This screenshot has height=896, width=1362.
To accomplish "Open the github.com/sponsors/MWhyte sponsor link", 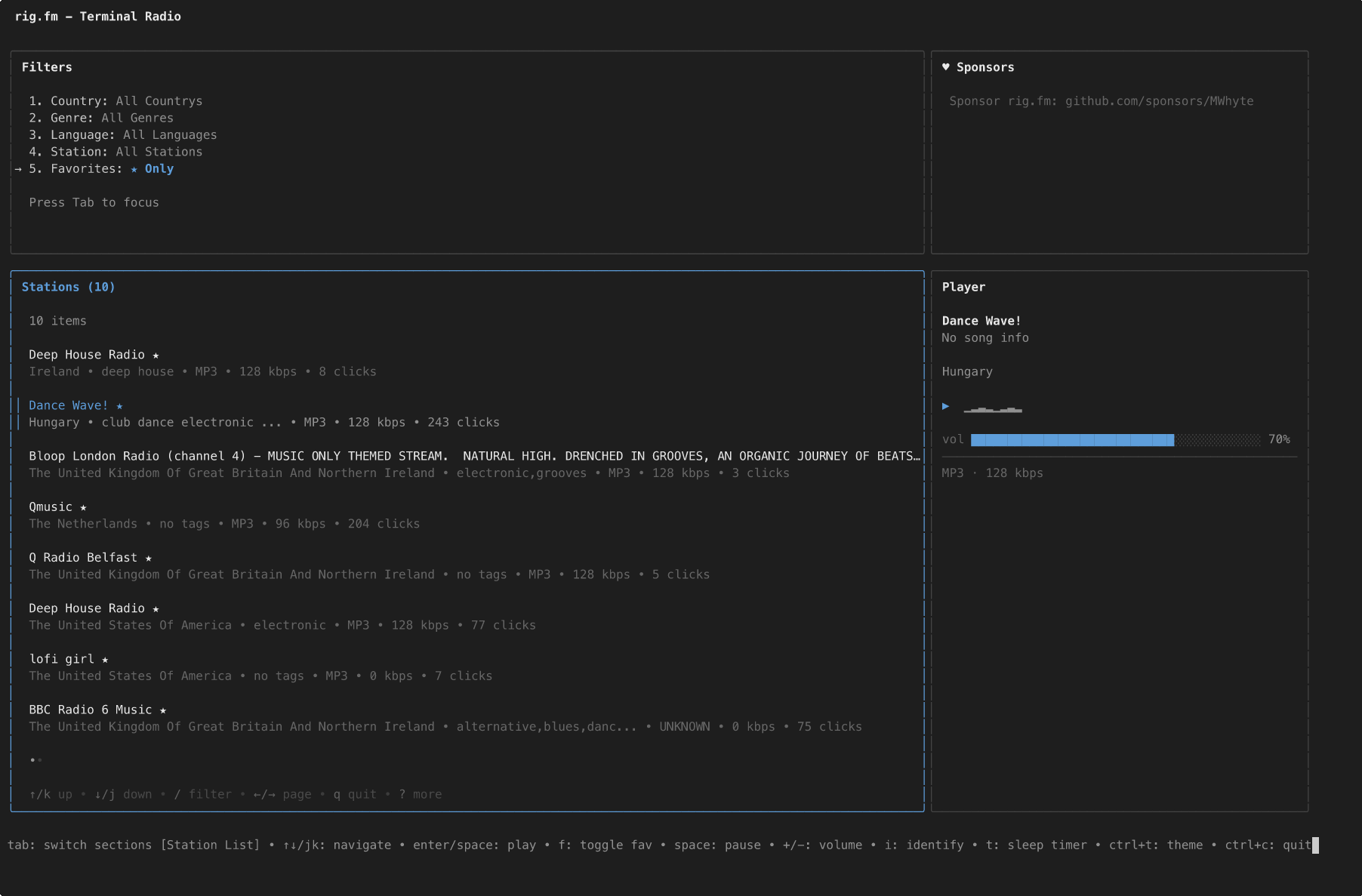I will [1159, 101].
